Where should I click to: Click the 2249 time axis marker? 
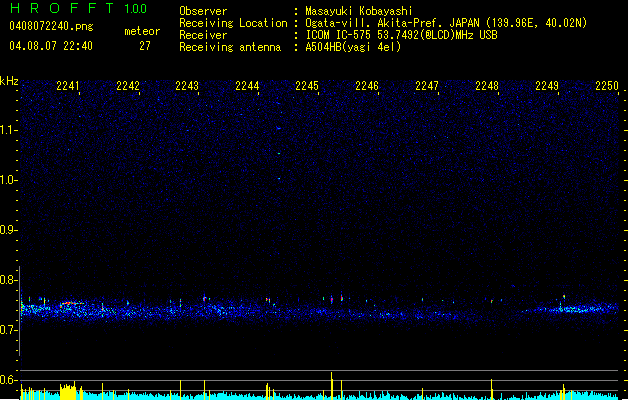547,86
